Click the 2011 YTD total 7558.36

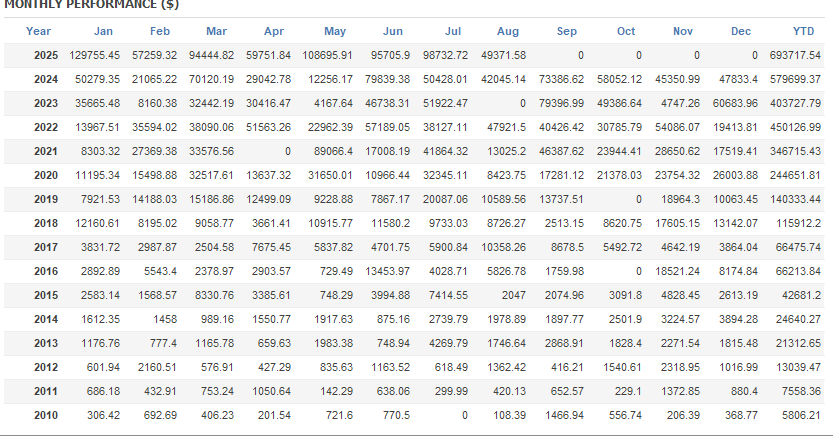[x=801, y=391]
